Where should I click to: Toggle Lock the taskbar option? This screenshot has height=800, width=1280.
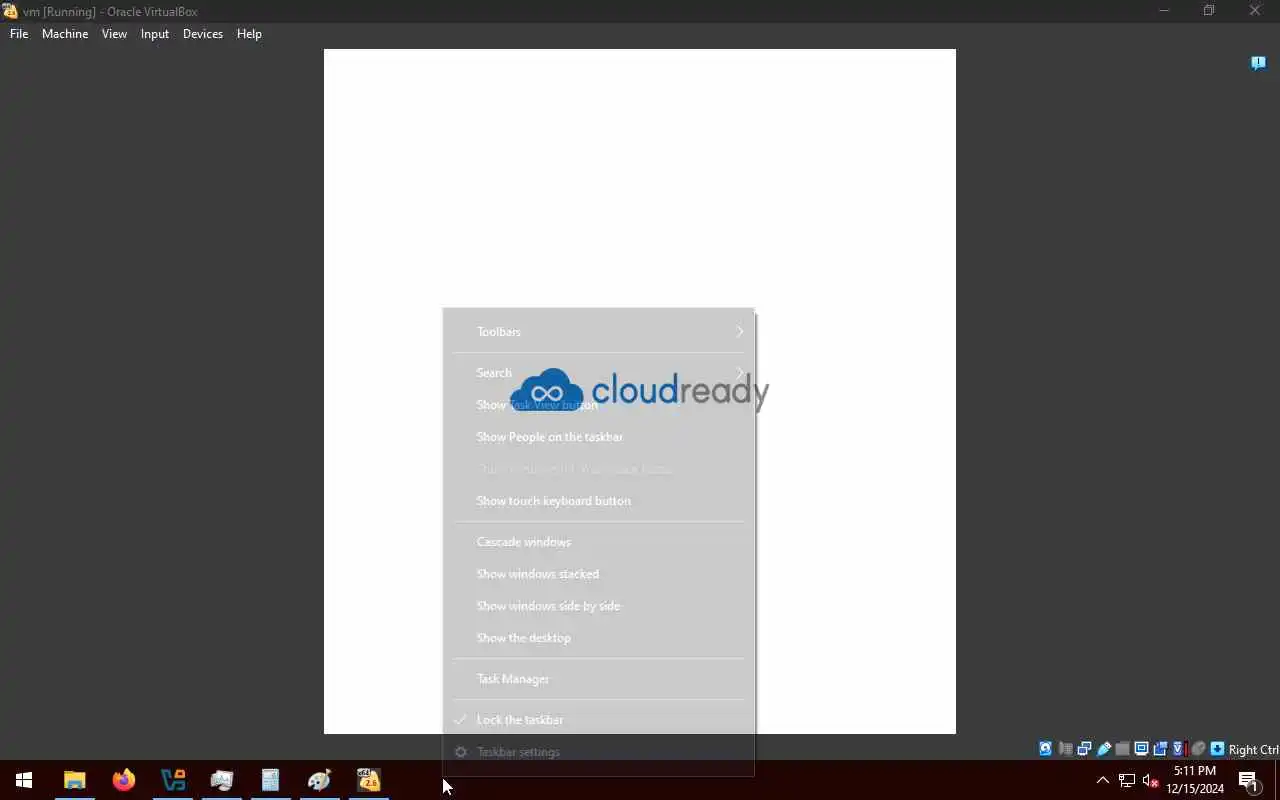(599, 719)
